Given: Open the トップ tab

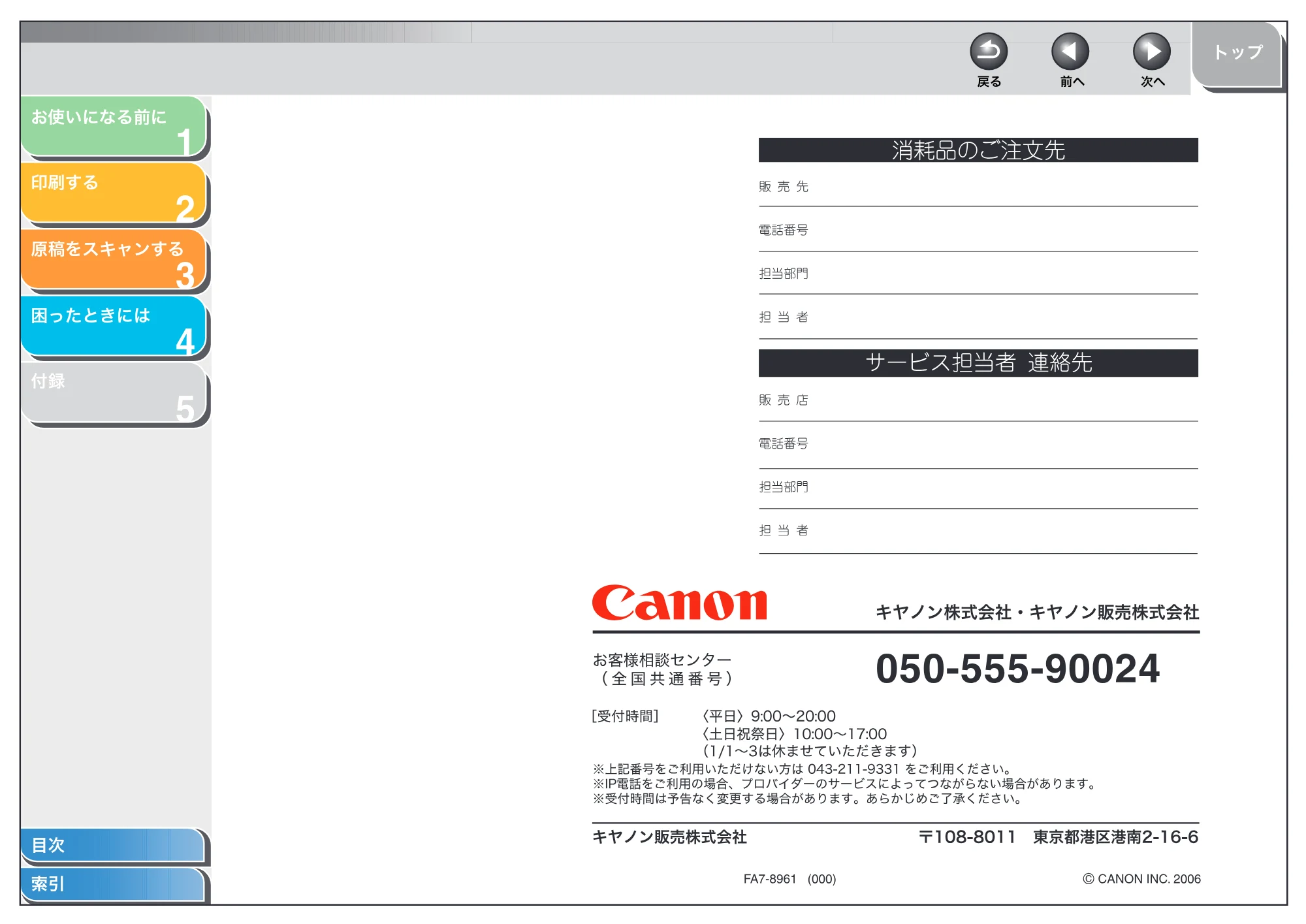Looking at the screenshot, I should pyautogui.click(x=1237, y=54).
